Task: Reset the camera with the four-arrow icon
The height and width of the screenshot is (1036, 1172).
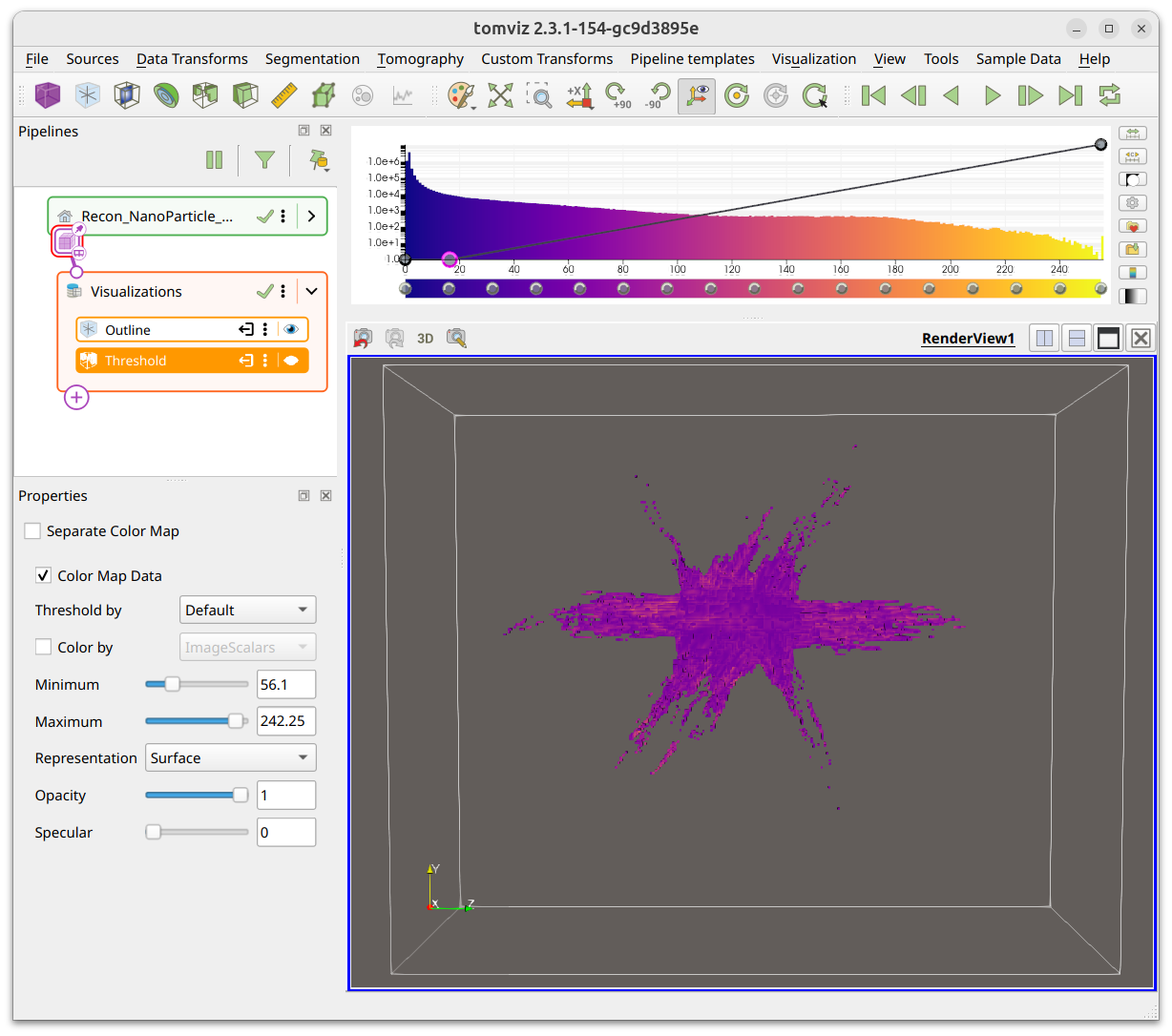Action: [x=501, y=95]
